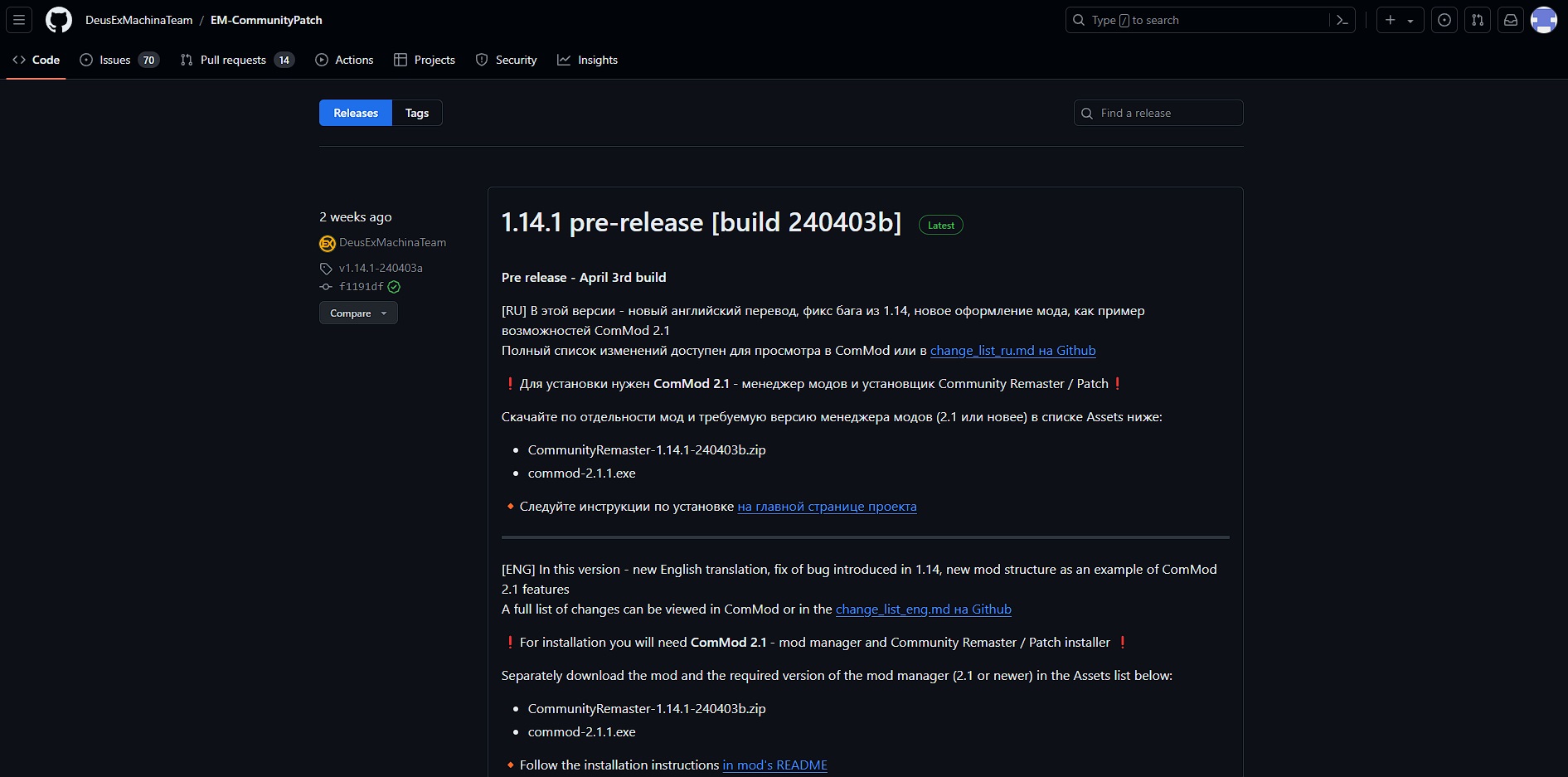Open the Insights tab
The width and height of the screenshot is (1568, 777).
click(x=587, y=60)
